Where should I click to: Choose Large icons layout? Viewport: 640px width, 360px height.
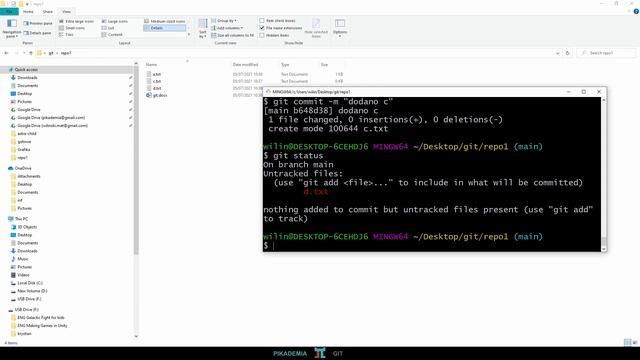point(115,21)
